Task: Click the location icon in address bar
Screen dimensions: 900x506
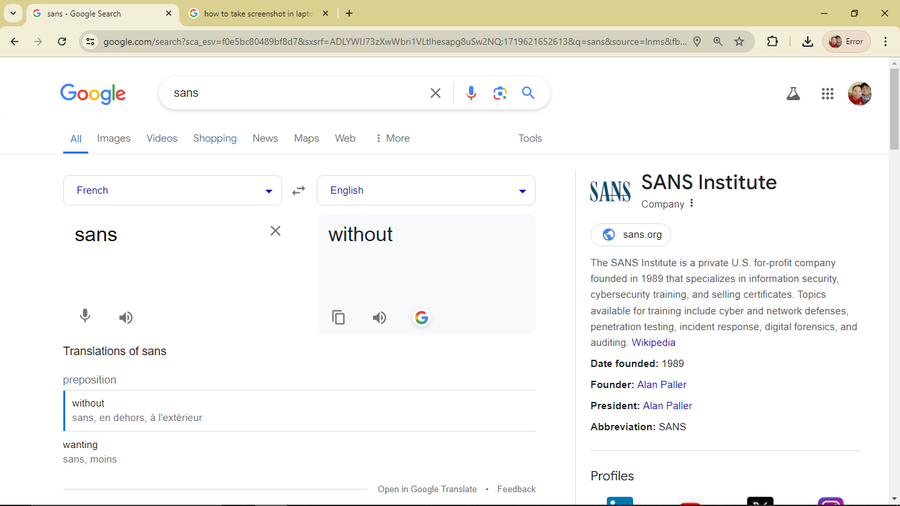Action: coord(697,41)
